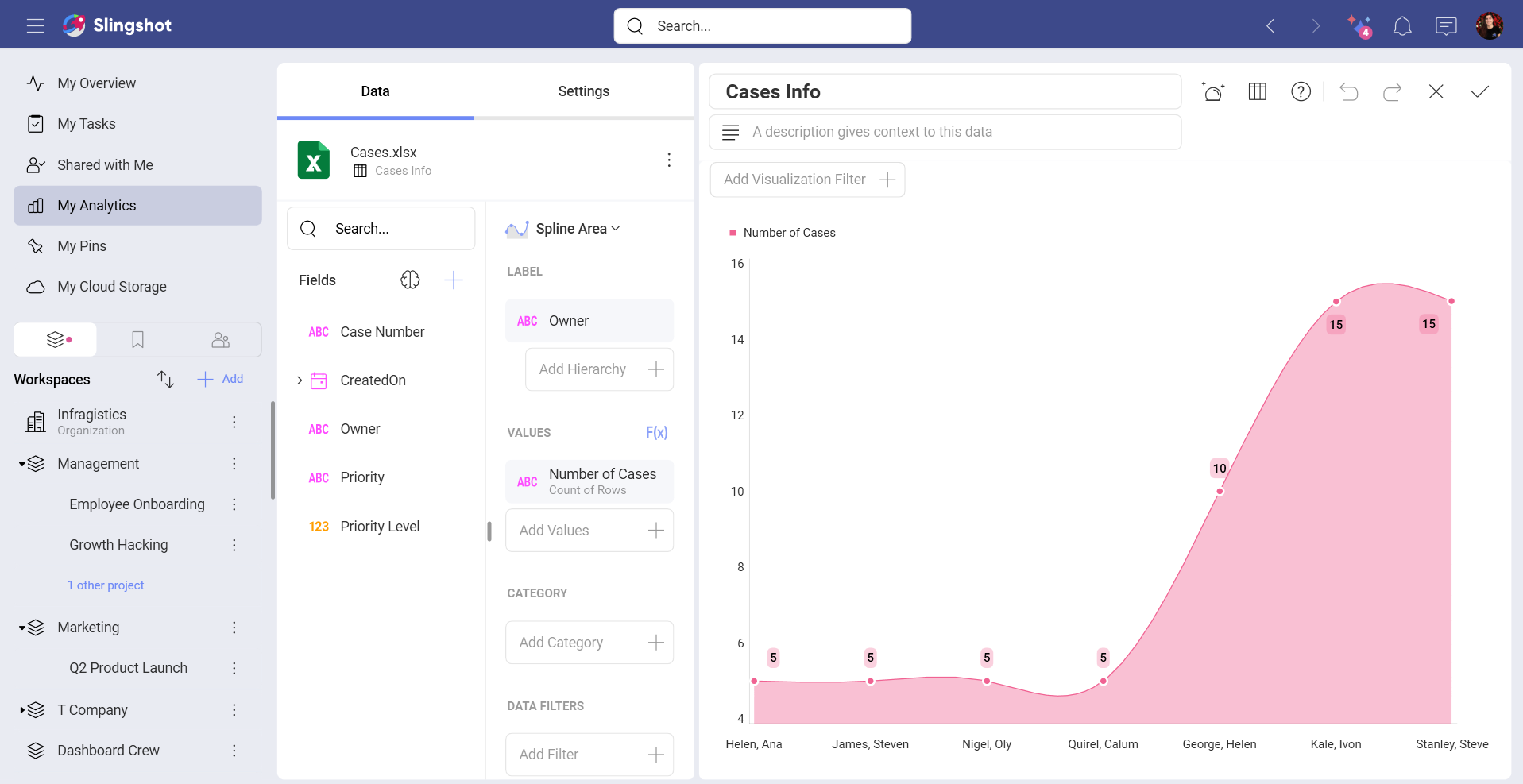
Task: Collapse the Management workspace
Action: [x=22, y=464]
